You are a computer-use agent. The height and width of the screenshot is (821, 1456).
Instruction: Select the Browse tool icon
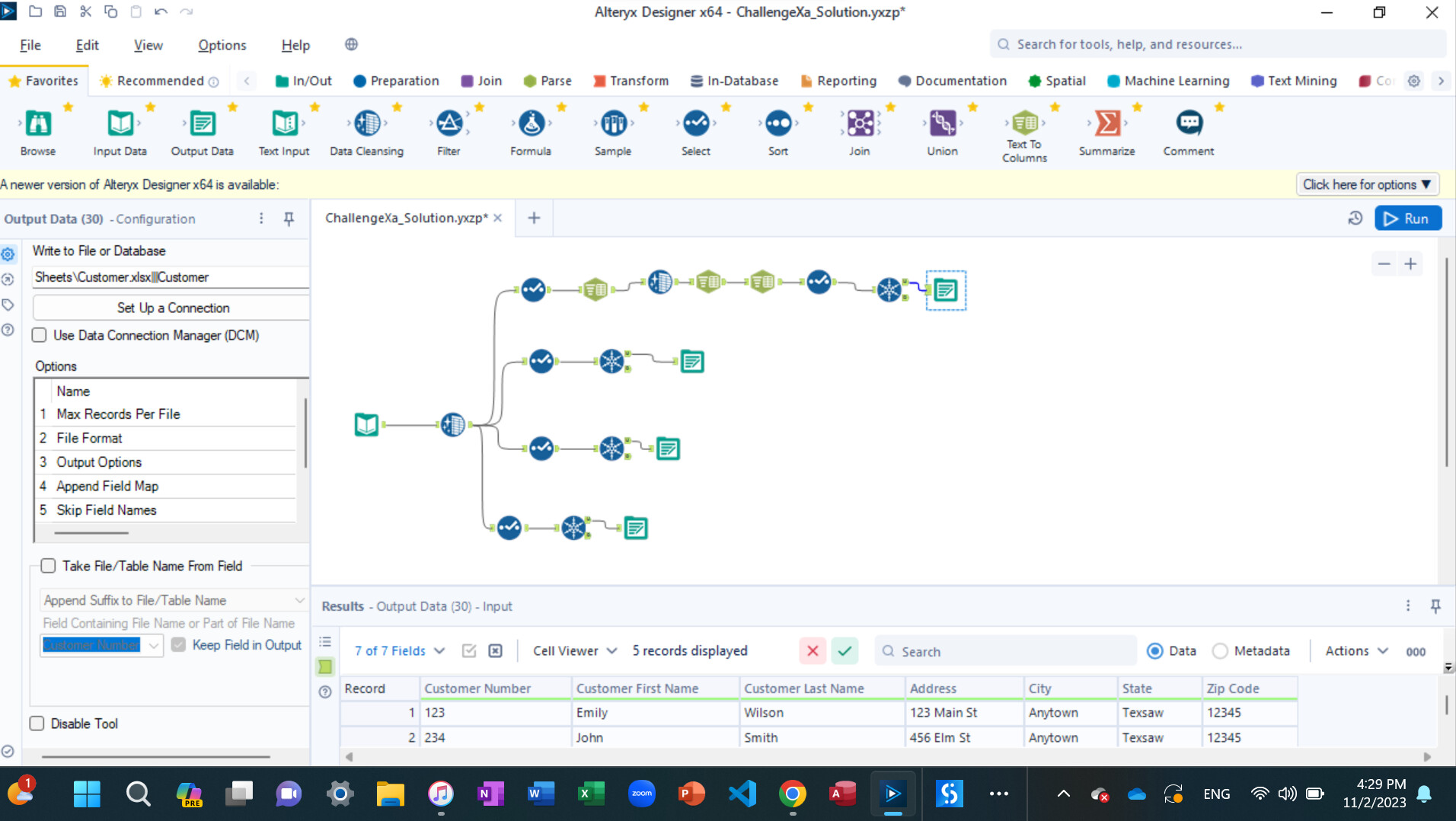point(38,123)
